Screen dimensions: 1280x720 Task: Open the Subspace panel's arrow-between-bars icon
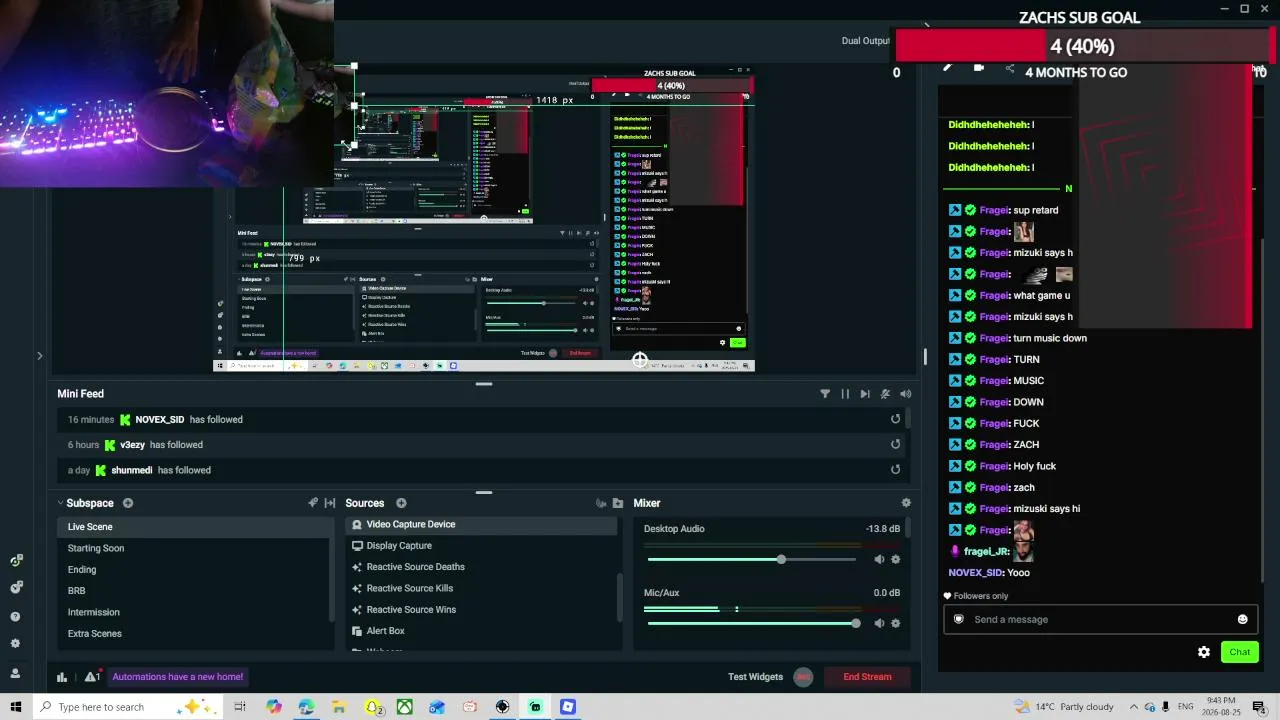click(330, 503)
